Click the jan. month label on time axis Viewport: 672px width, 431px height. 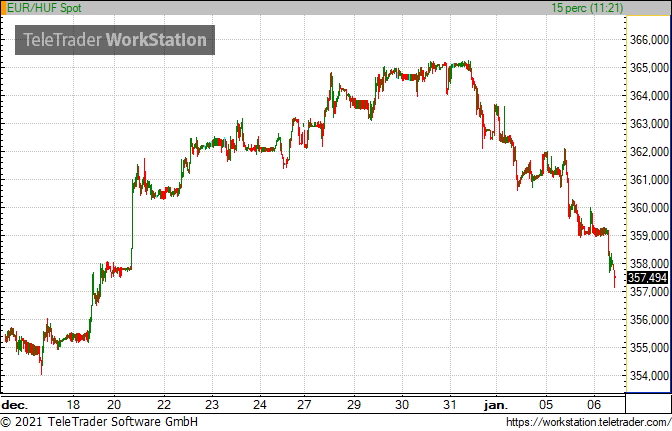pyautogui.click(x=496, y=405)
